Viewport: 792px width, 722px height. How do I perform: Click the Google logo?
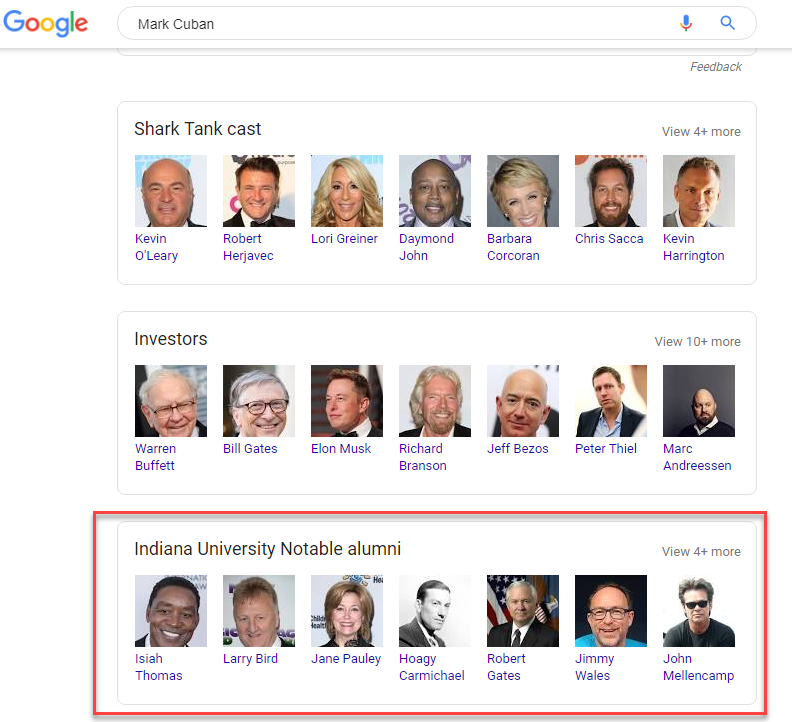coord(44,24)
